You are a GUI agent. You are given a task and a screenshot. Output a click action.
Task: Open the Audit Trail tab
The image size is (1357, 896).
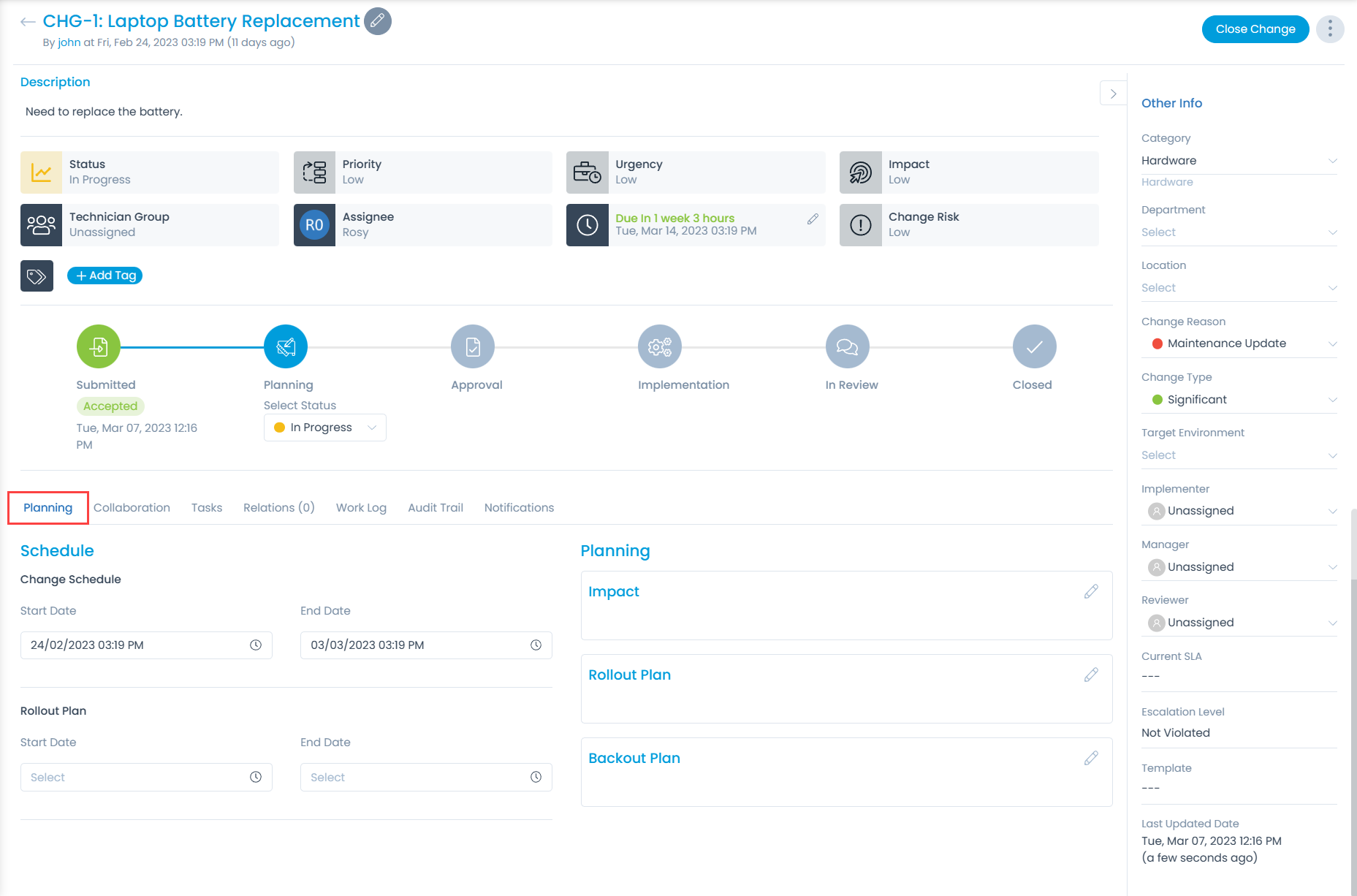point(435,507)
